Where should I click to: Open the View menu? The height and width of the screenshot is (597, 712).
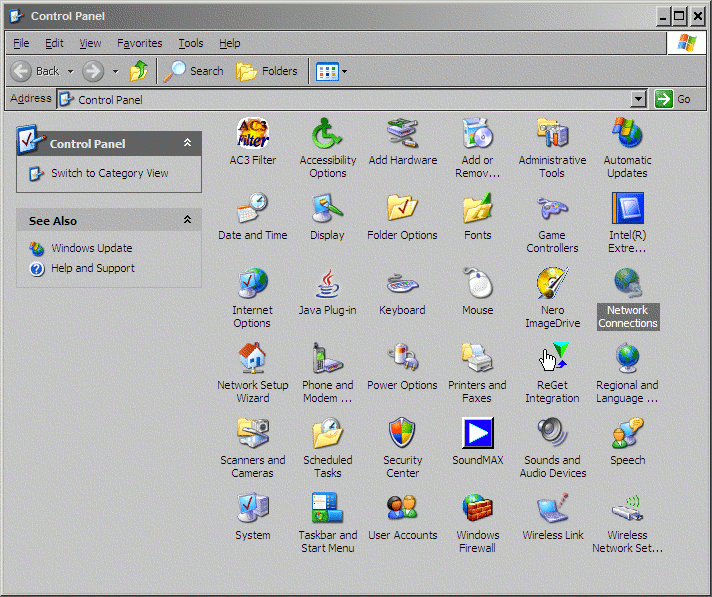coord(90,43)
